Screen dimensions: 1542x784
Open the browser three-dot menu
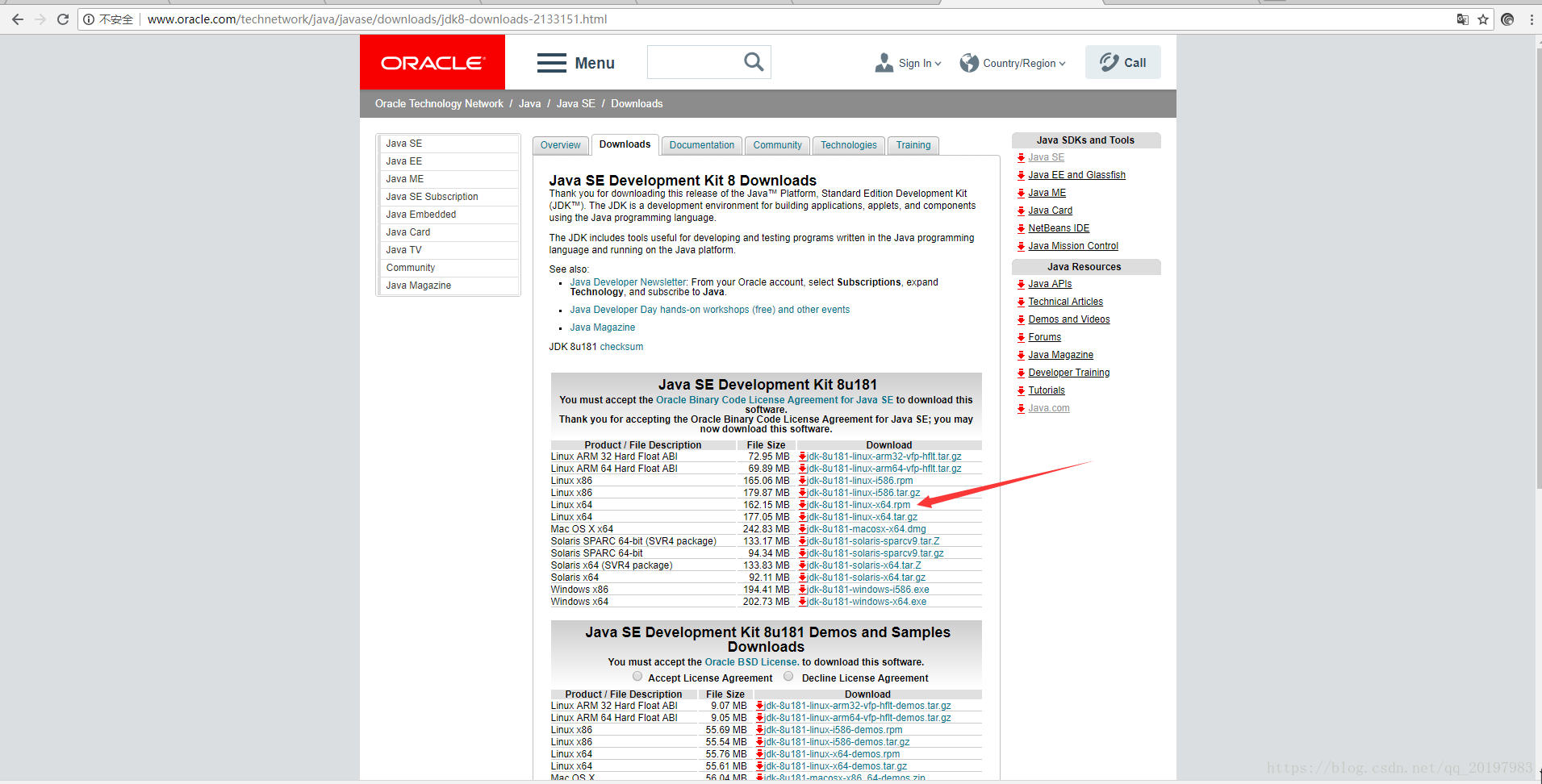[x=1531, y=19]
